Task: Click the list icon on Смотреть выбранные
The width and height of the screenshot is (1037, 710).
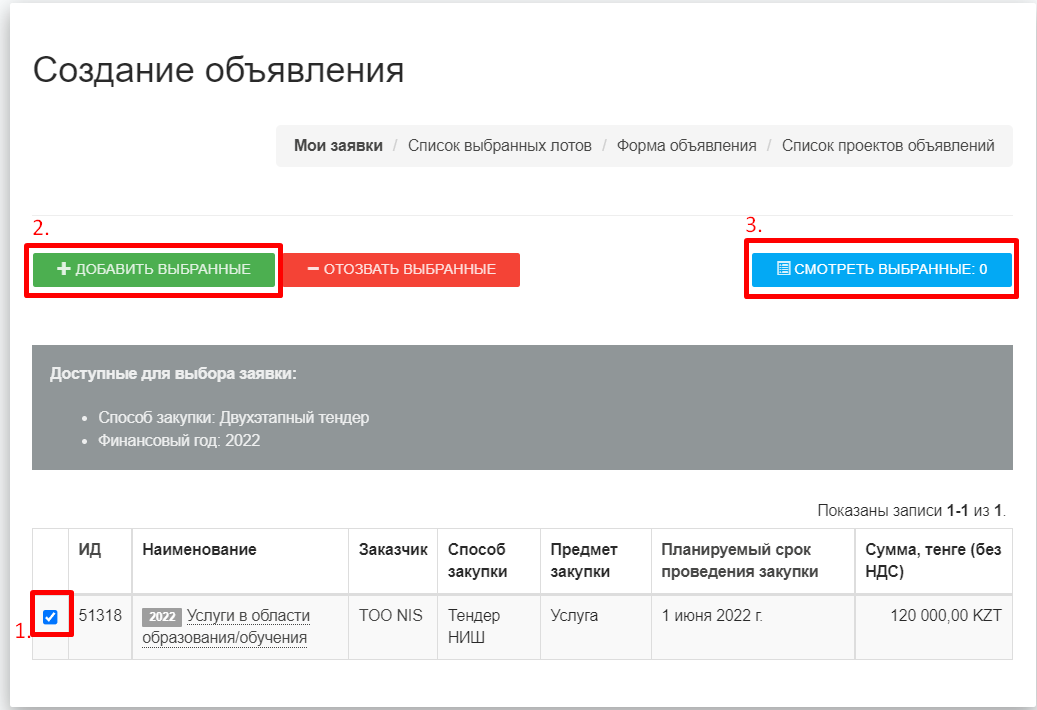Action: click(x=784, y=269)
